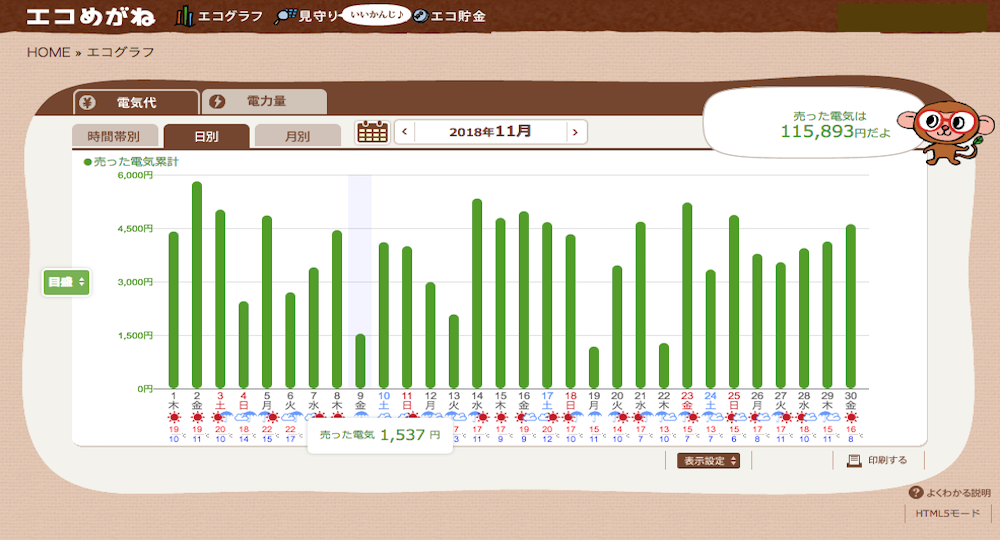Switch to the 電力量 tab

pyautogui.click(x=264, y=101)
